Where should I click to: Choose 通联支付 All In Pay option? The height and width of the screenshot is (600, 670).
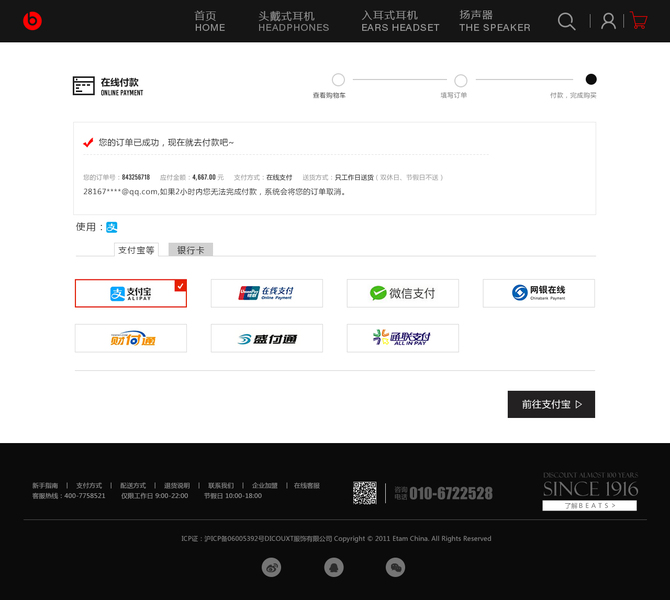[x=403, y=338]
